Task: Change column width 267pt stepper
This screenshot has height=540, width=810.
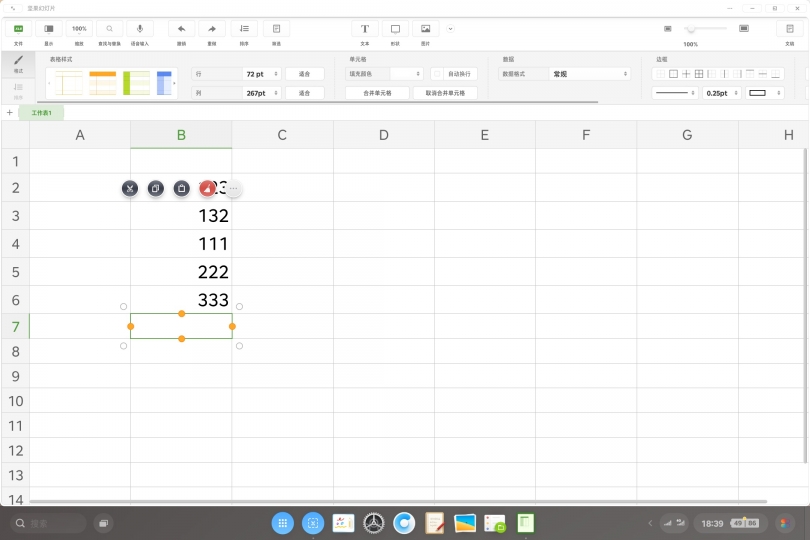Action: tap(276, 93)
